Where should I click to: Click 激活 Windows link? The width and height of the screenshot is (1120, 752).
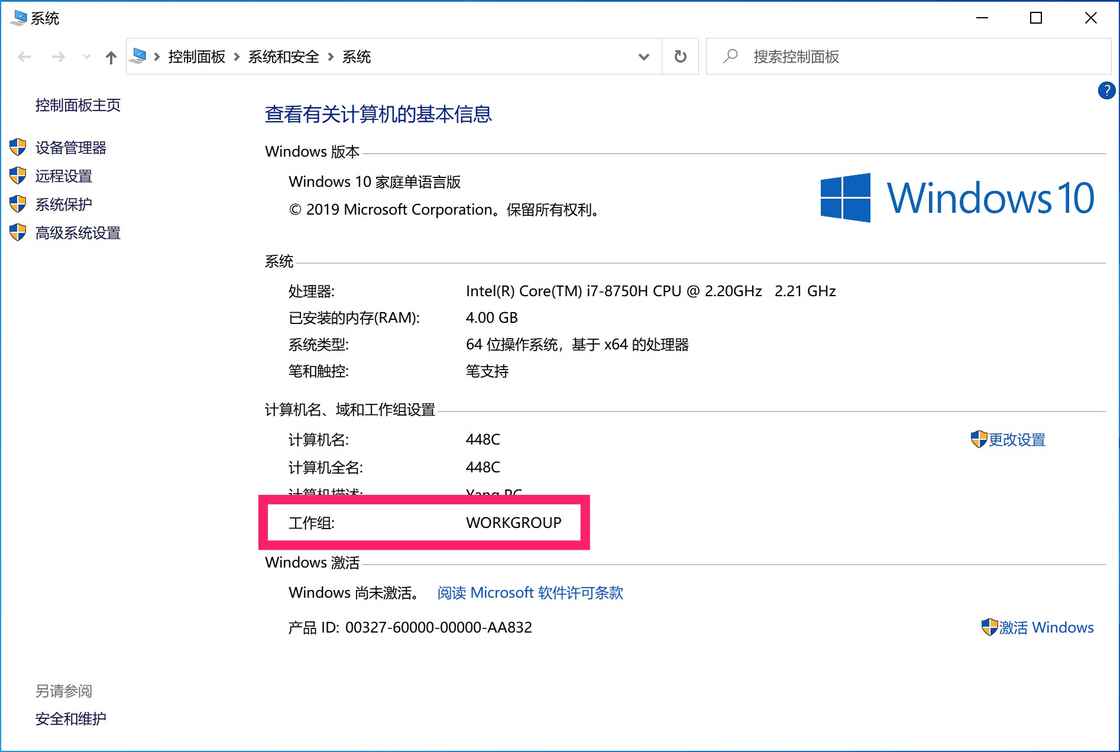coord(1046,628)
